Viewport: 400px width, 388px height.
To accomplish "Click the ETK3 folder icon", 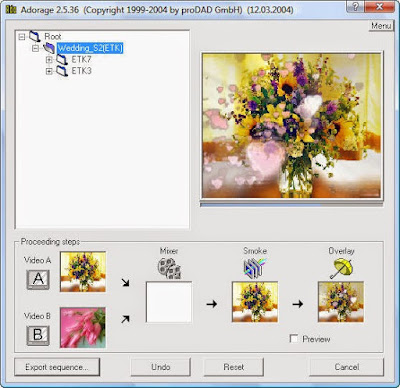I will (62, 71).
